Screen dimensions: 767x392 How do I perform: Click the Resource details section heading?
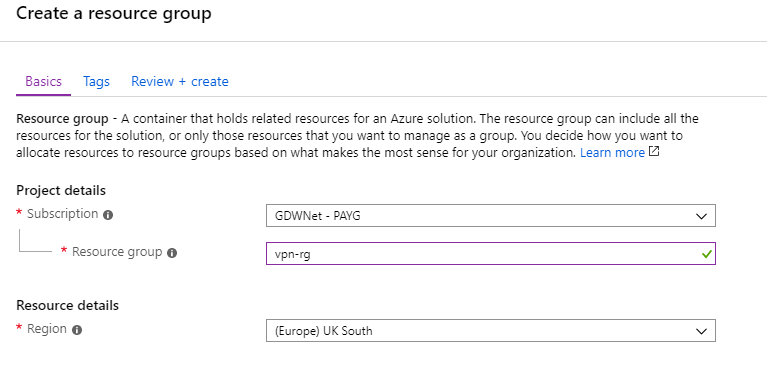coord(68,305)
